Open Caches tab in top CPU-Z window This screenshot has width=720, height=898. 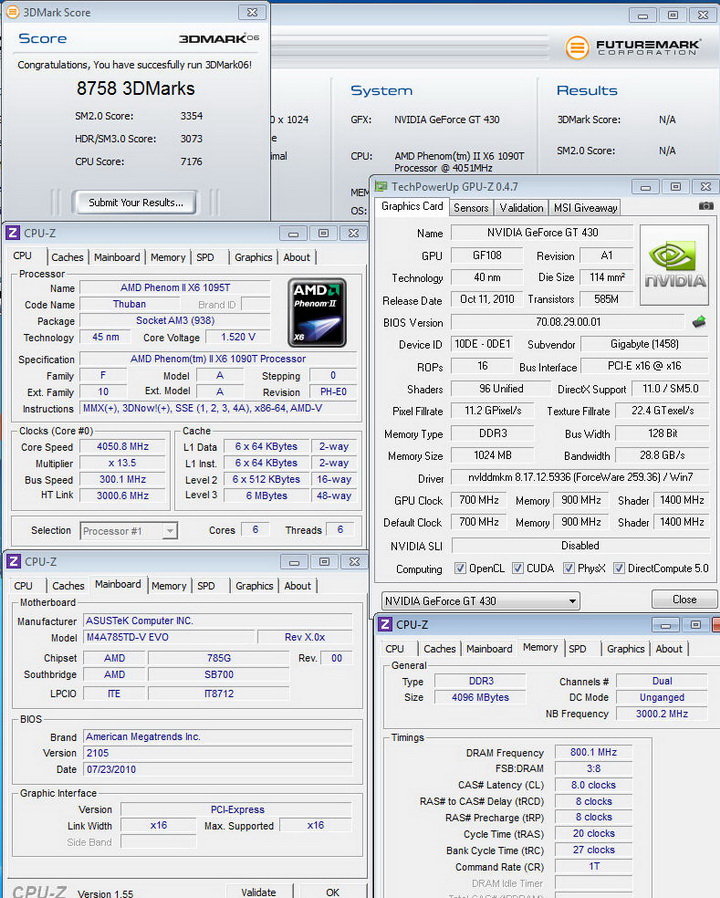point(68,257)
